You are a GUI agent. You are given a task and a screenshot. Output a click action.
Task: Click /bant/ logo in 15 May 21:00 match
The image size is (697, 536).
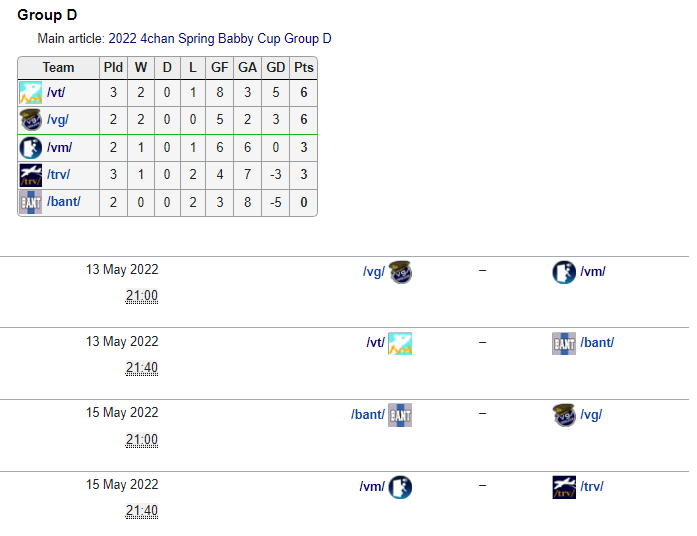click(400, 415)
